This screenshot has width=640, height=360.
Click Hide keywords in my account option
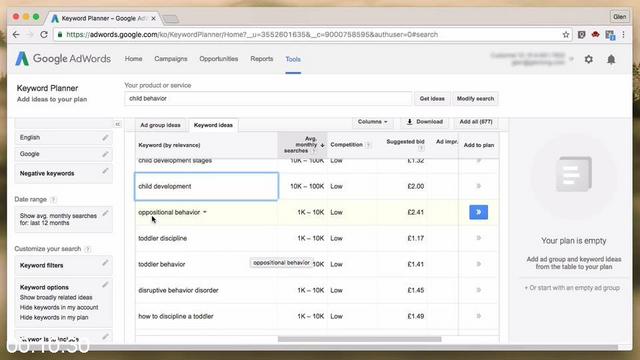click(x=59, y=307)
